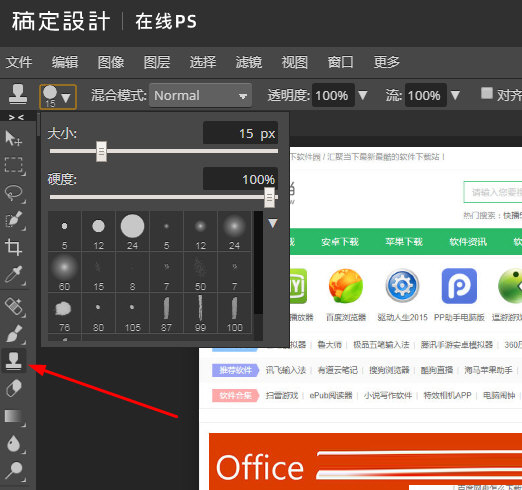Open the 视图 menu

(x=295, y=62)
